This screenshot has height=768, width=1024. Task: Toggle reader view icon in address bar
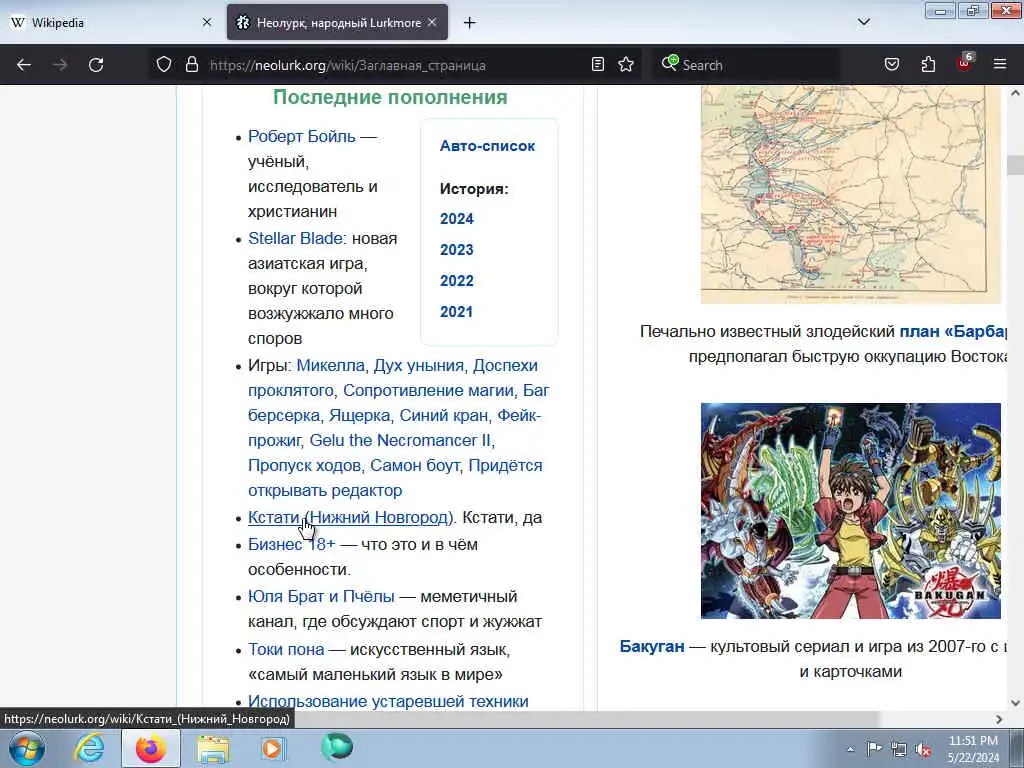(598, 65)
